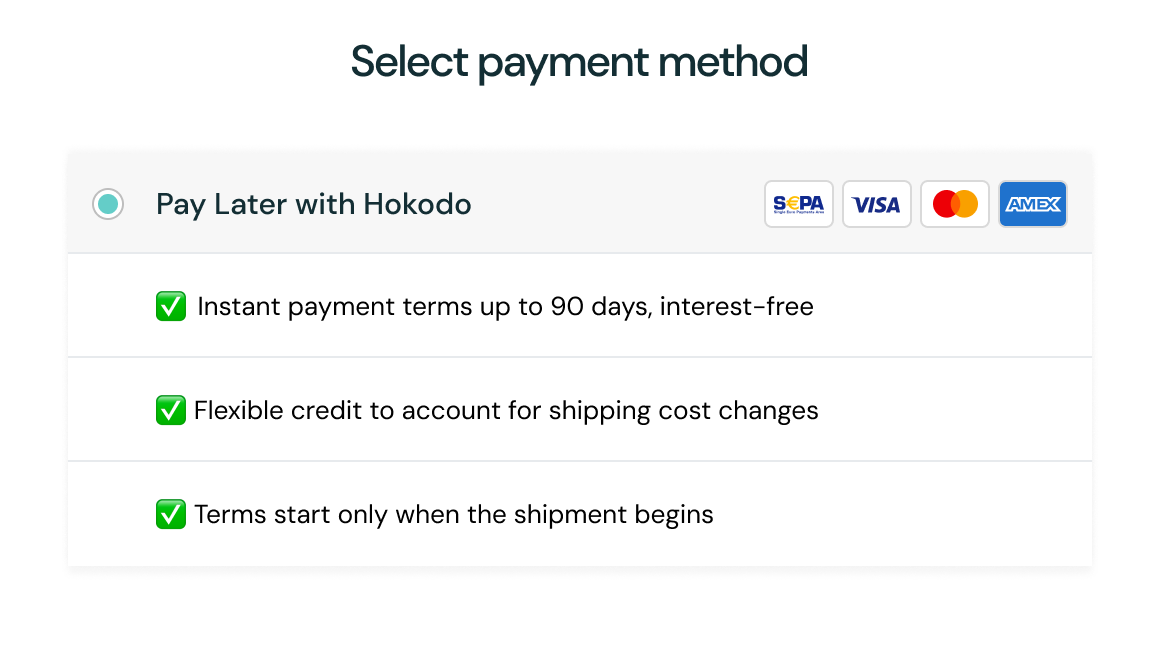Click the 'interest-free' text
Image resolution: width=1160 pixels, height=660 pixels.
[x=737, y=307]
